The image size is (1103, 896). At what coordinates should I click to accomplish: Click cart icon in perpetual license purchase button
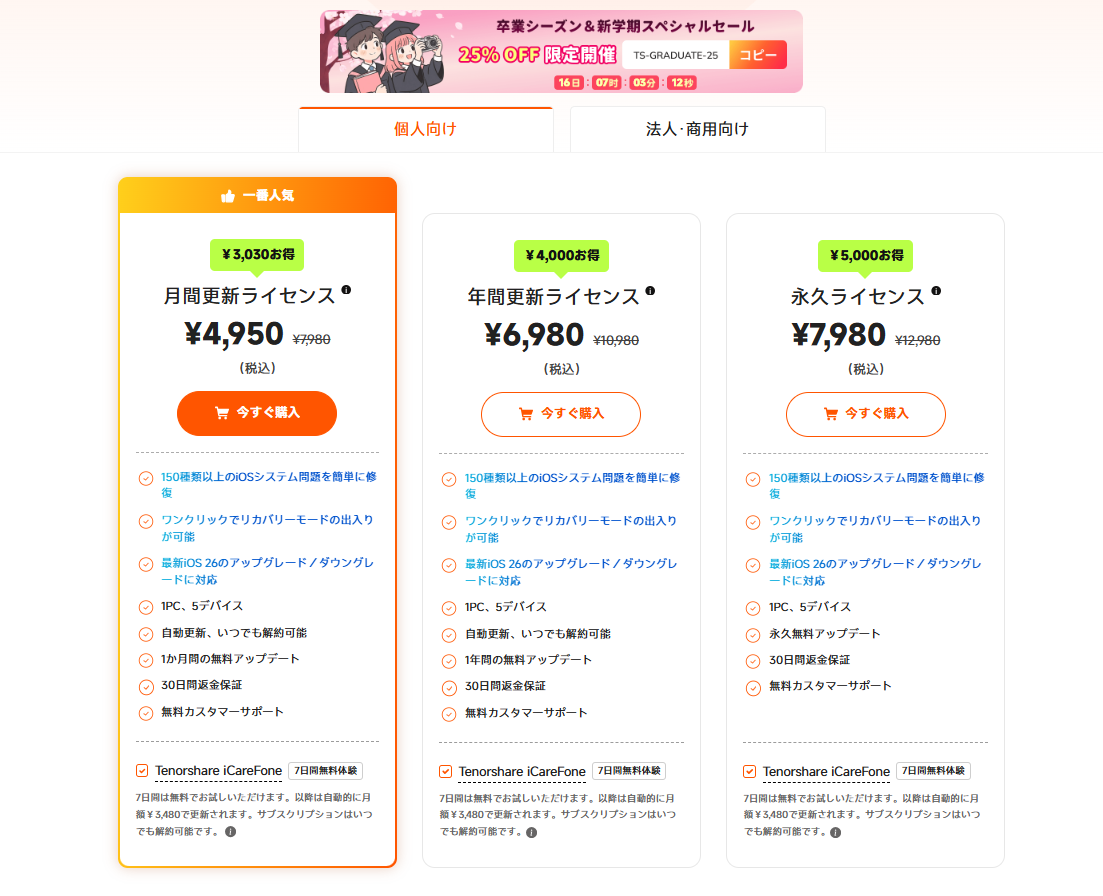tap(830, 413)
